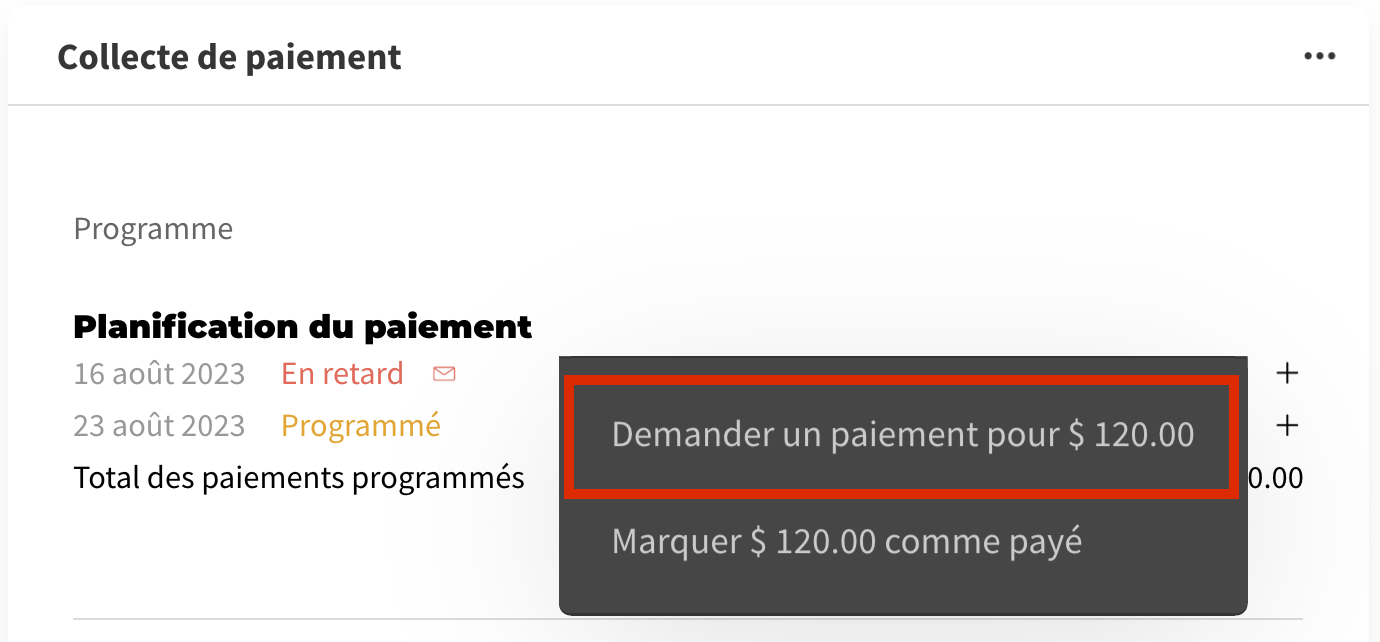Click the red En retard status

342,374
